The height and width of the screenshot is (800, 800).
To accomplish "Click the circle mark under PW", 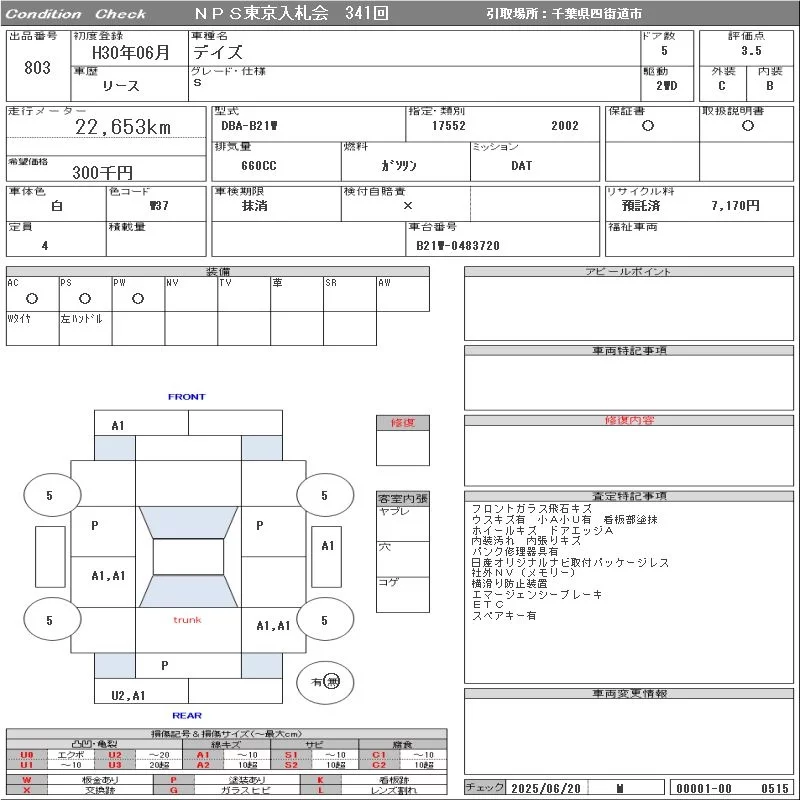I will click(x=138, y=298).
